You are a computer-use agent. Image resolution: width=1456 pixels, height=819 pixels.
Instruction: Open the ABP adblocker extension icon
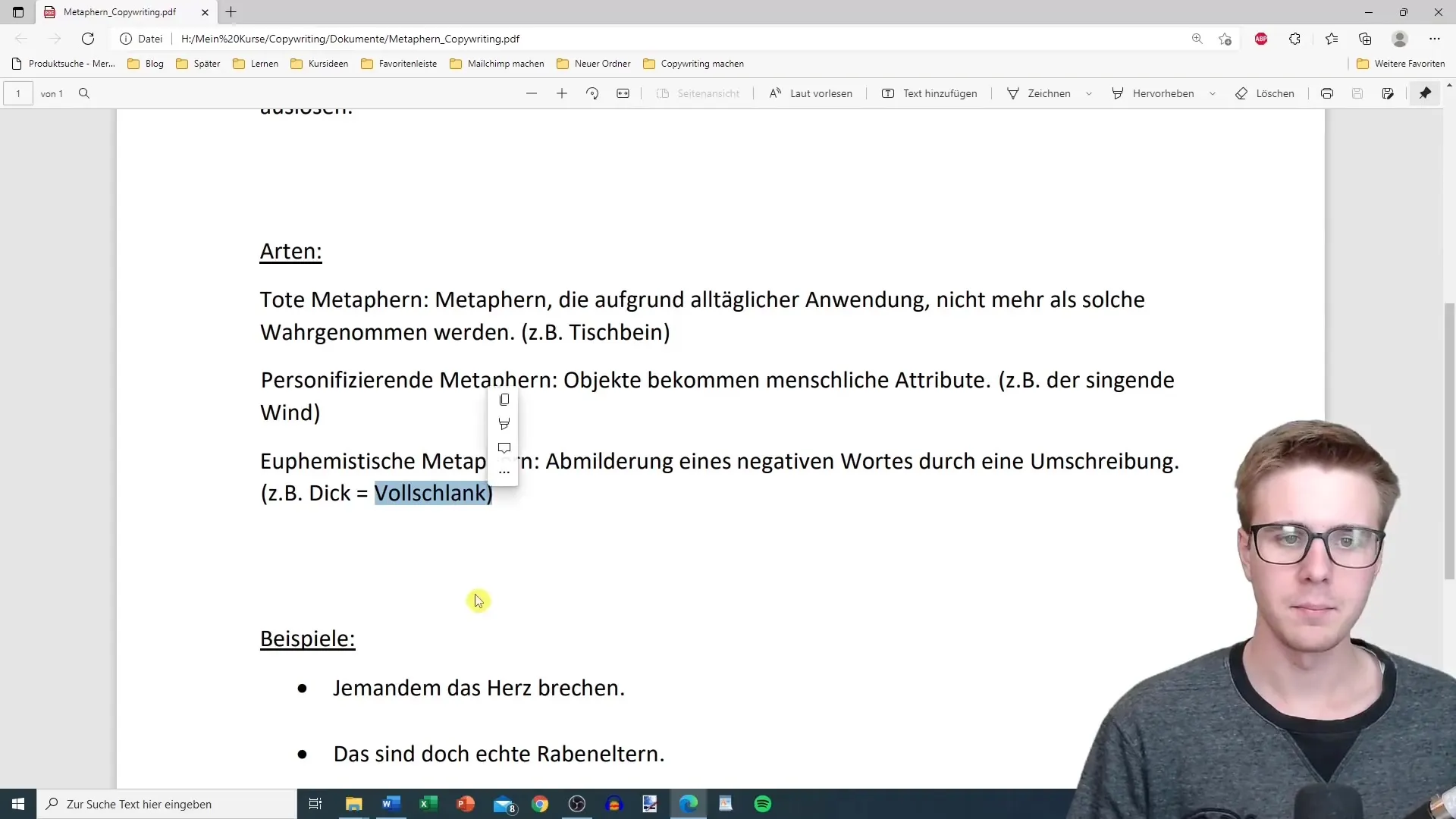1261,39
